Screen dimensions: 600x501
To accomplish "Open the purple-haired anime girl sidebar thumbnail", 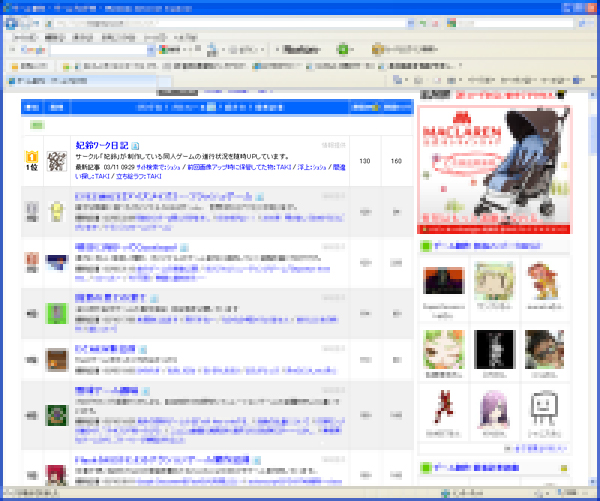I will coord(494,409).
